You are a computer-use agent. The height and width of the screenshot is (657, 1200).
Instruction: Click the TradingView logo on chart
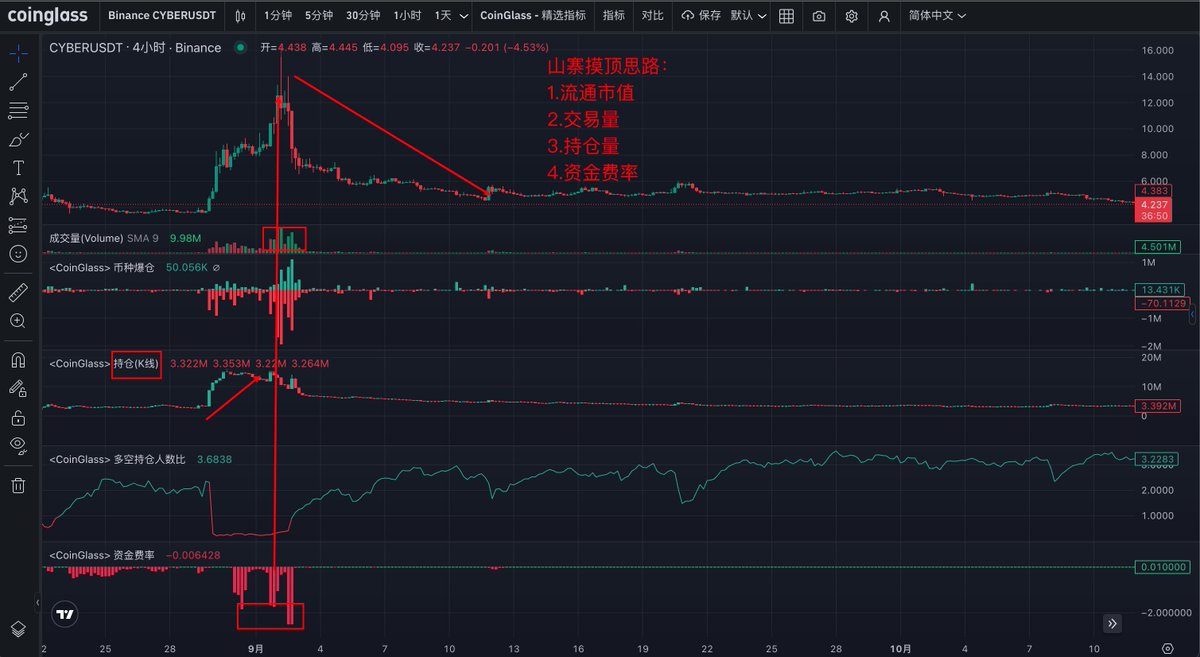pyautogui.click(x=66, y=615)
